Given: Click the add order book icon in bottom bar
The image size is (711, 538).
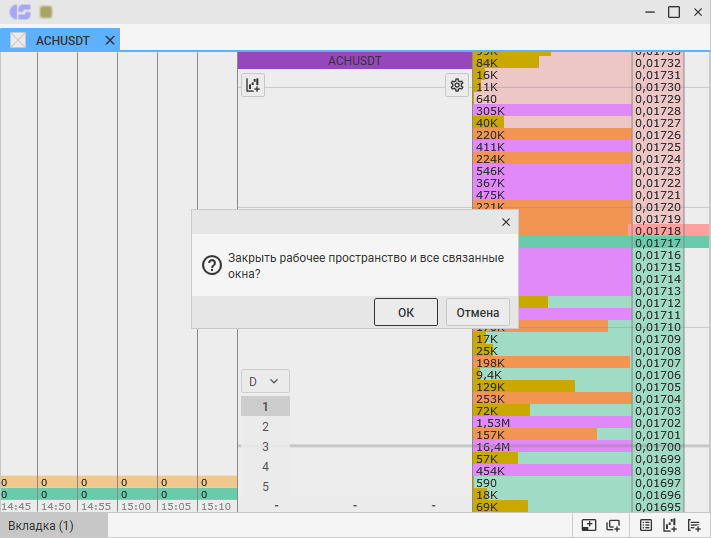Looking at the screenshot, I should (694, 525).
